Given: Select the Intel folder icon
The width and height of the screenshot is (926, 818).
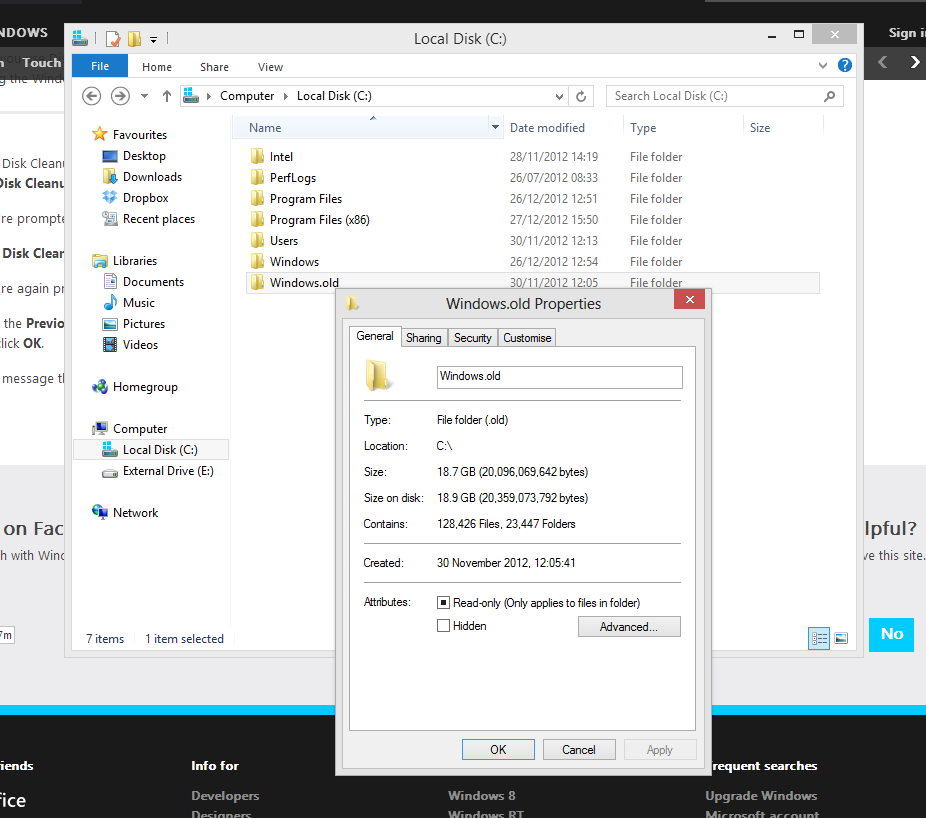Looking at the screenshot, I should (257, 157).
